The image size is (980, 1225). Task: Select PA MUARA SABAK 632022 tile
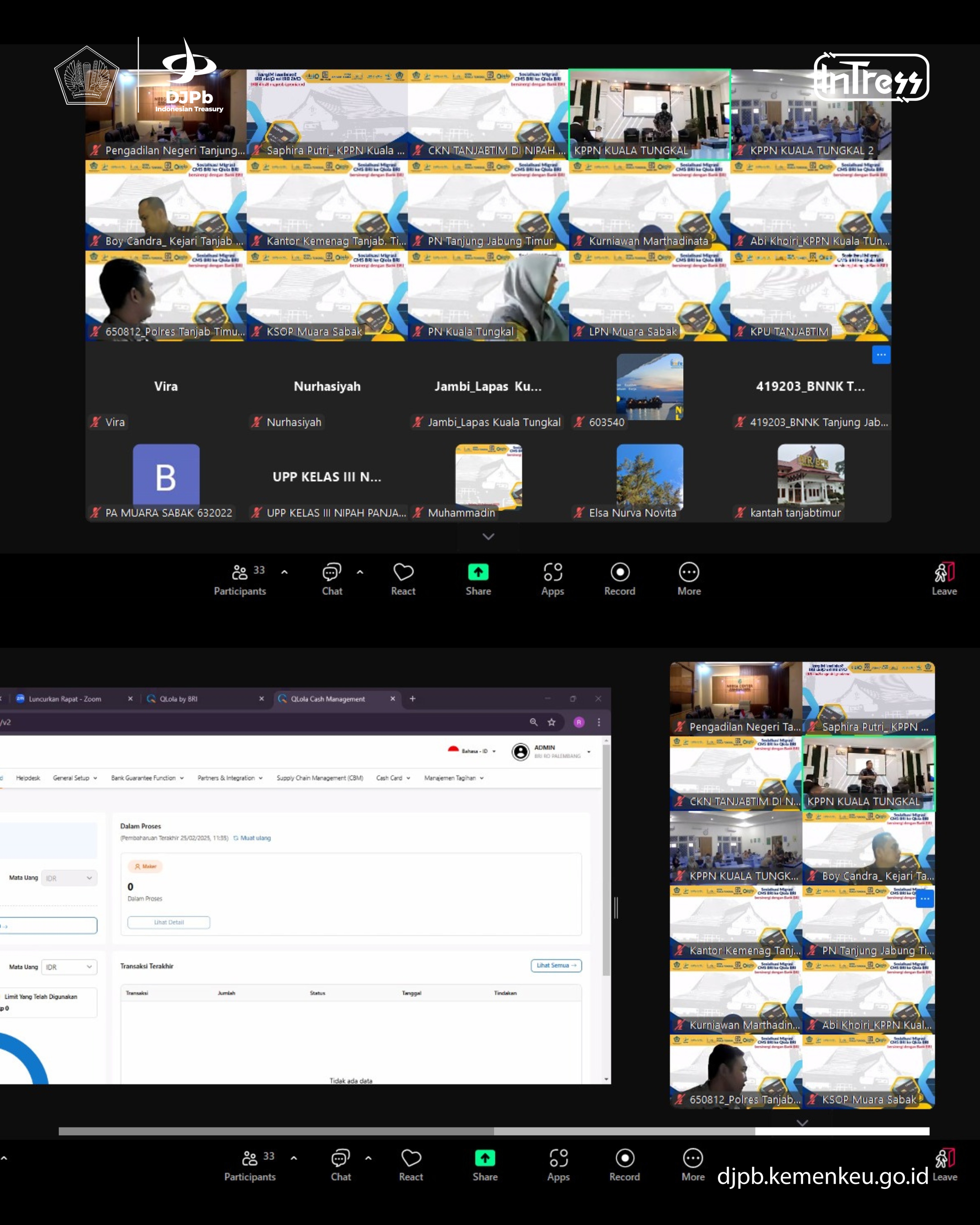(166, 477)
